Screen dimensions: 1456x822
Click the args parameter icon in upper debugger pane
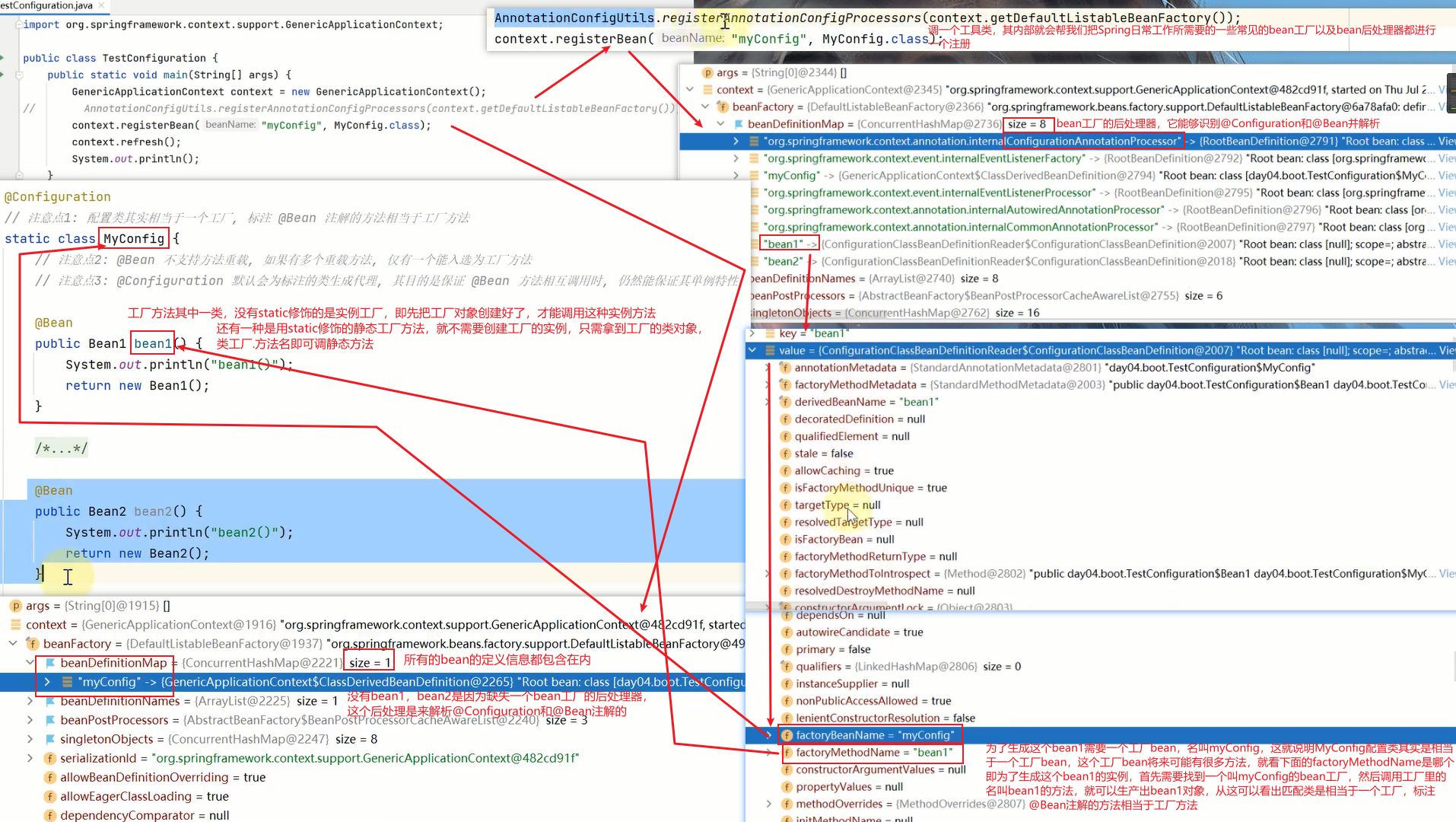pyautogui.click(x=707, y=73)
